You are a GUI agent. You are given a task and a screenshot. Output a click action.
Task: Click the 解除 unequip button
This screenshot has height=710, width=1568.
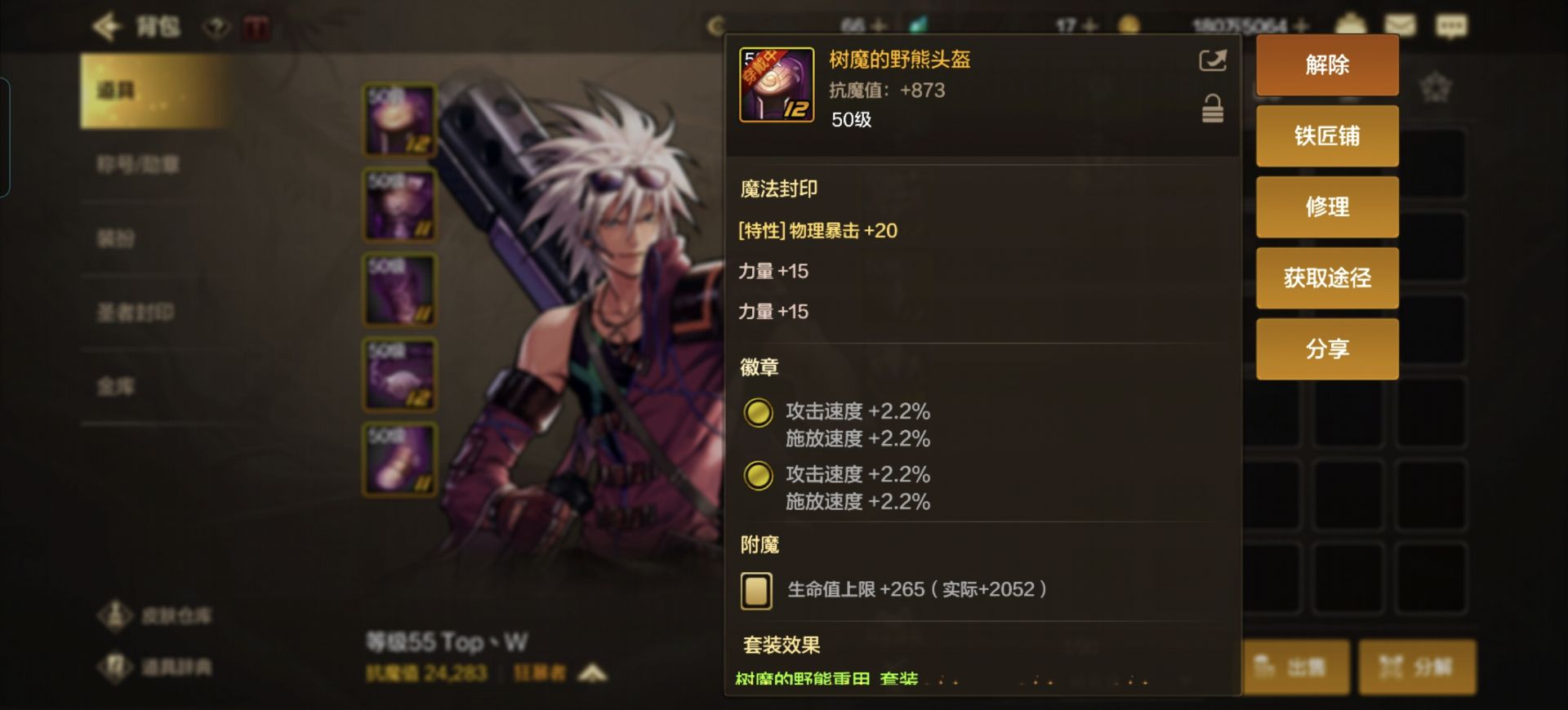(x=1327, y=64)
